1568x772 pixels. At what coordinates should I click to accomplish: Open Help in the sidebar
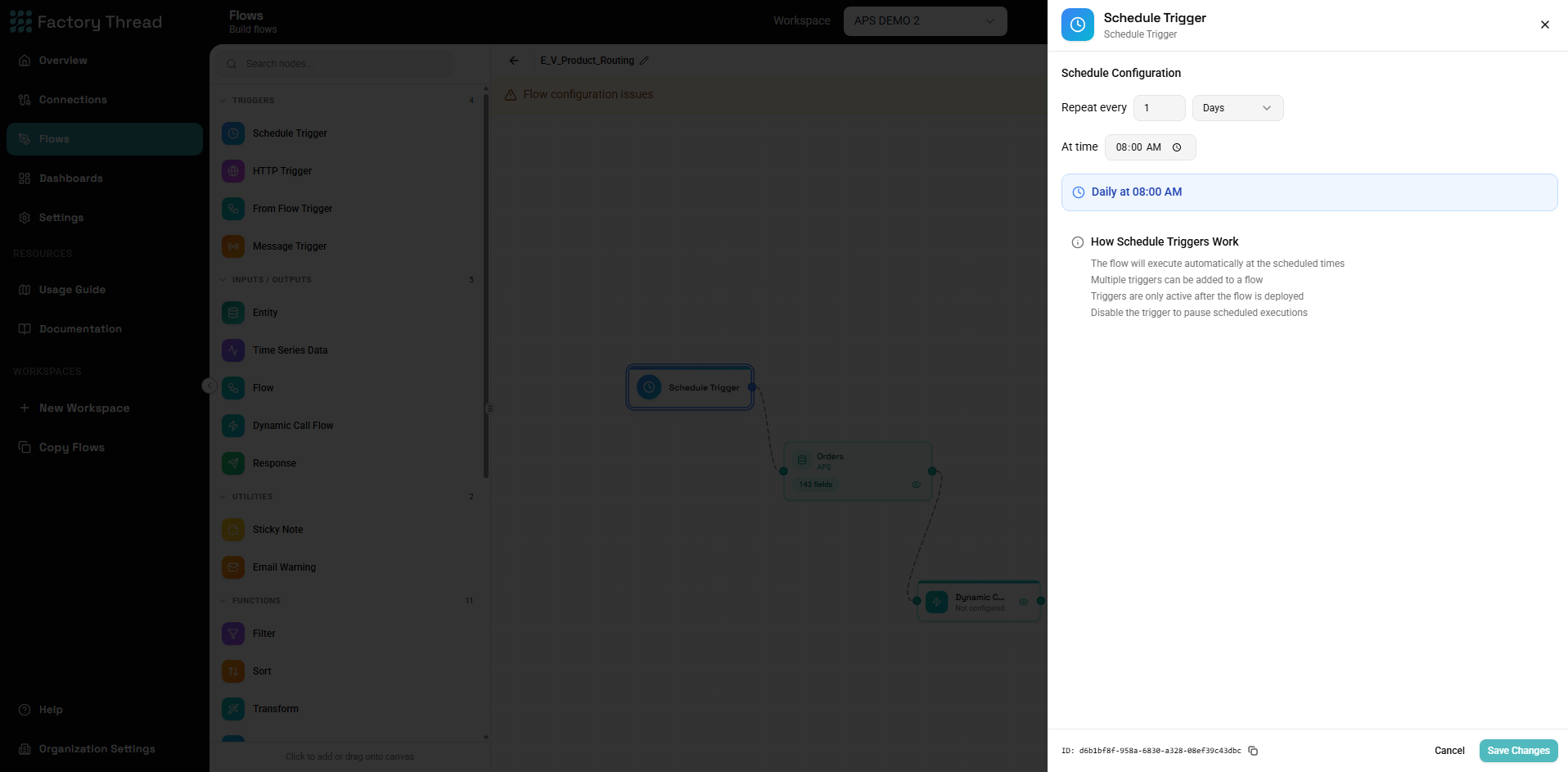[105, 710]
